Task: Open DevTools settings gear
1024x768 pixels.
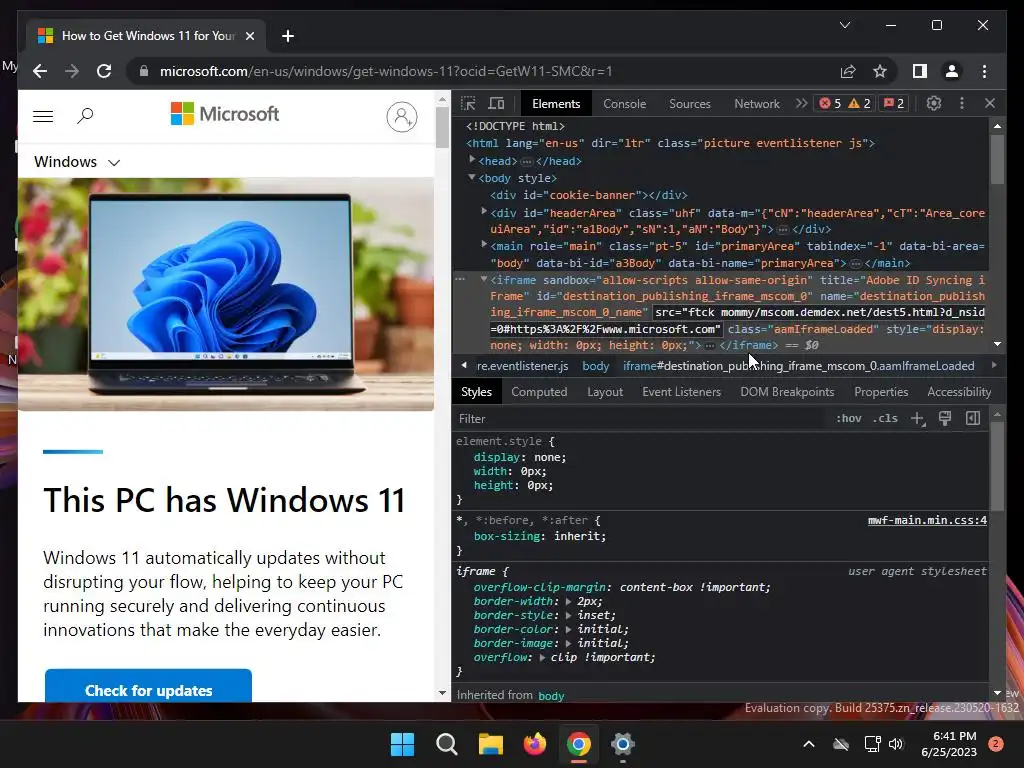Action: tap(934, 103)
